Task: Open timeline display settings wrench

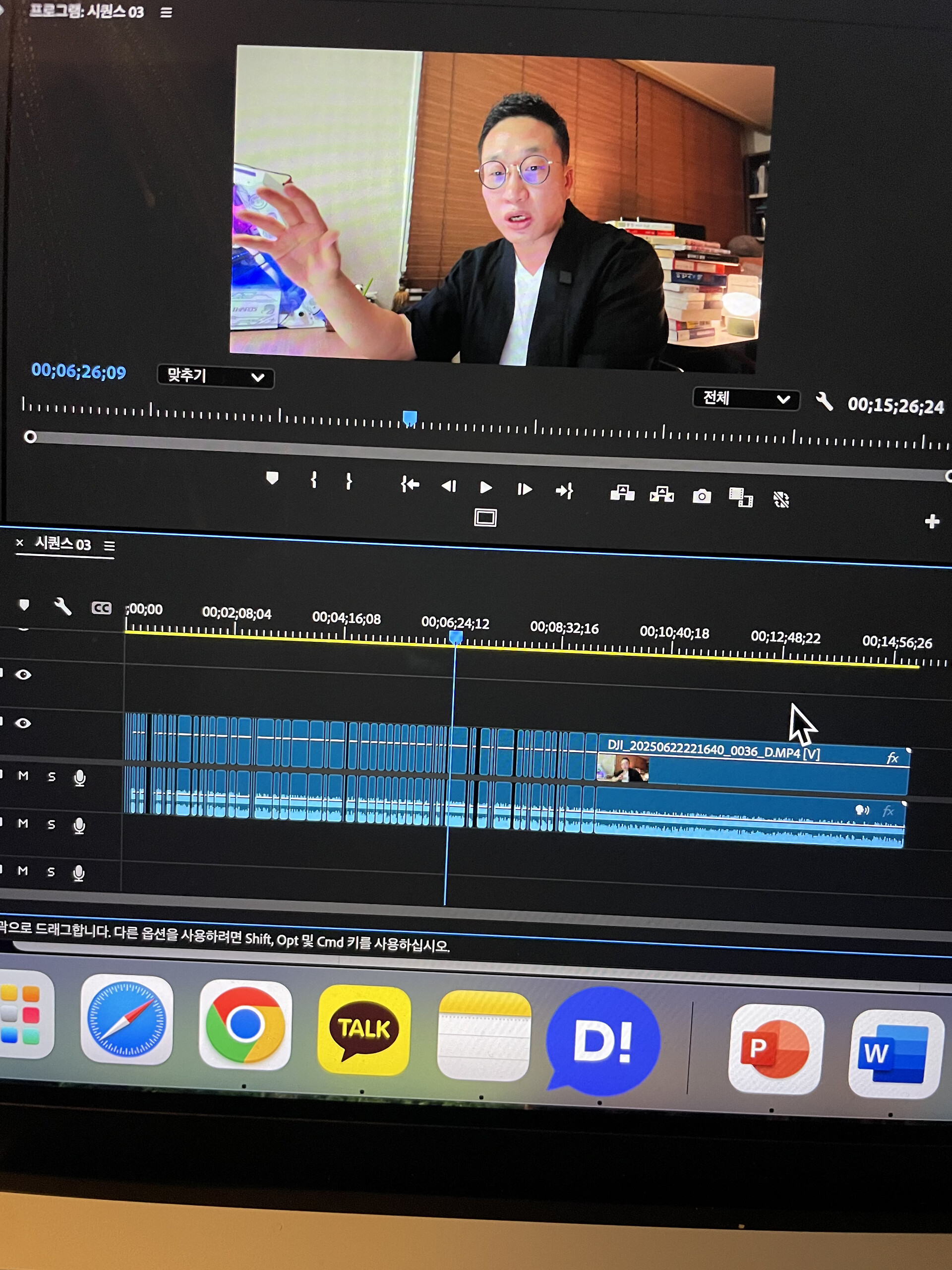Action: click(x=62, y=606)
